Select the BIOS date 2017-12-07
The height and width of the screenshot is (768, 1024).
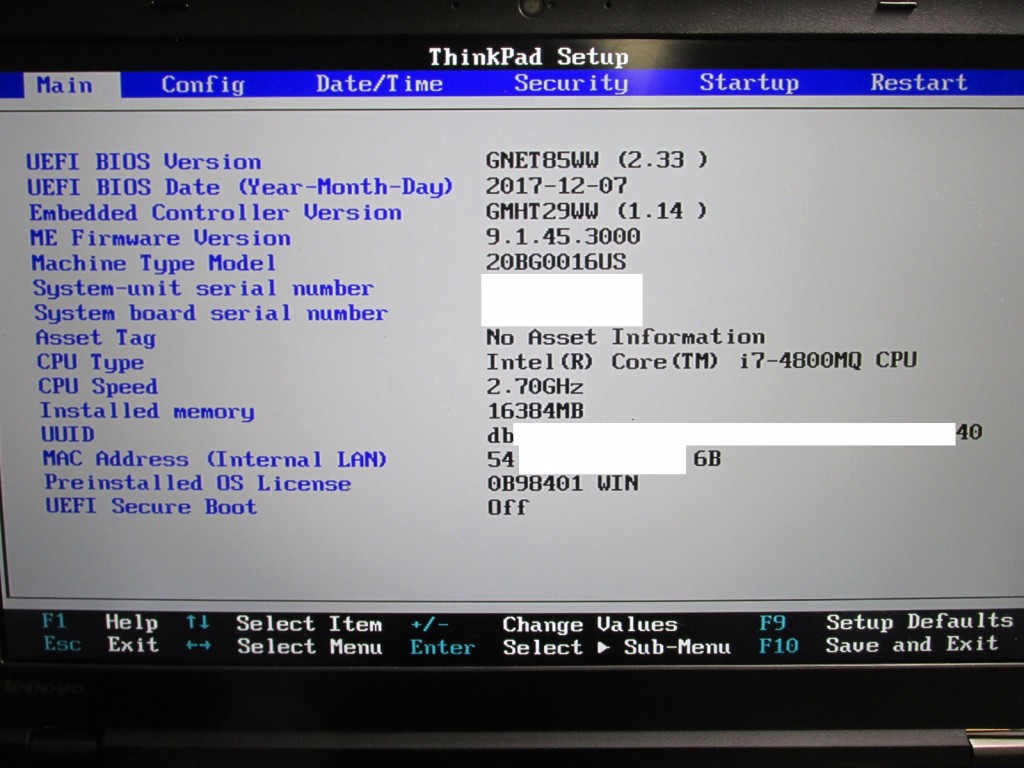(556, 185)
